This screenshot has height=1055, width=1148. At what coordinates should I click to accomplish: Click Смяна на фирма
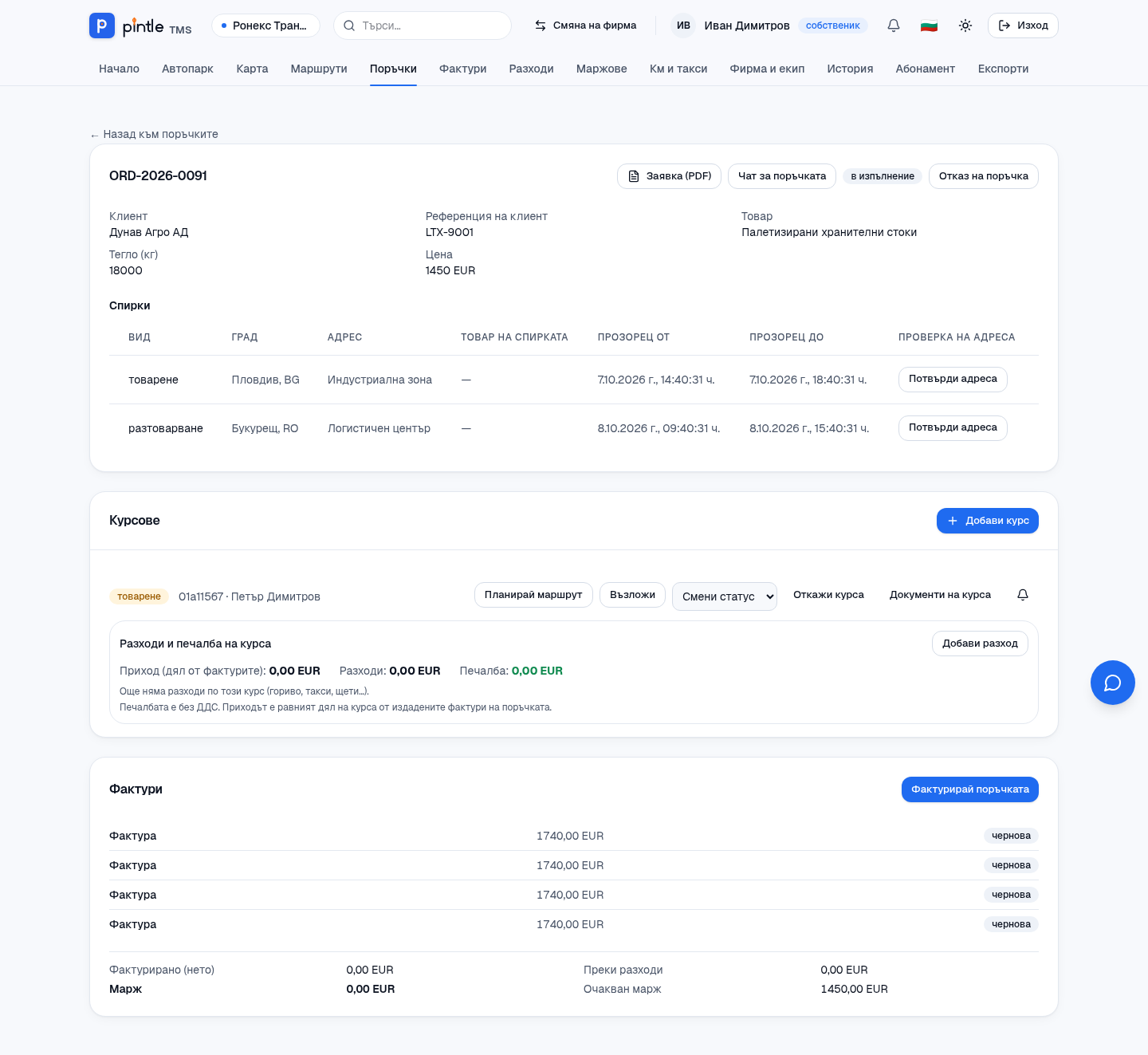click(586, 26)
